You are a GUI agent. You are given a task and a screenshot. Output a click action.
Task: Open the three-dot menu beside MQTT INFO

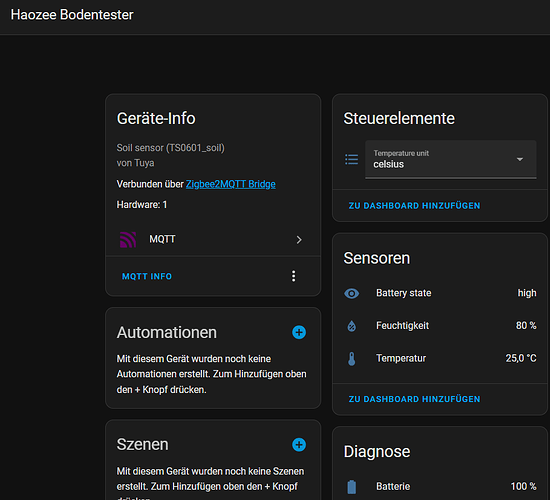(x=294, y=276)
